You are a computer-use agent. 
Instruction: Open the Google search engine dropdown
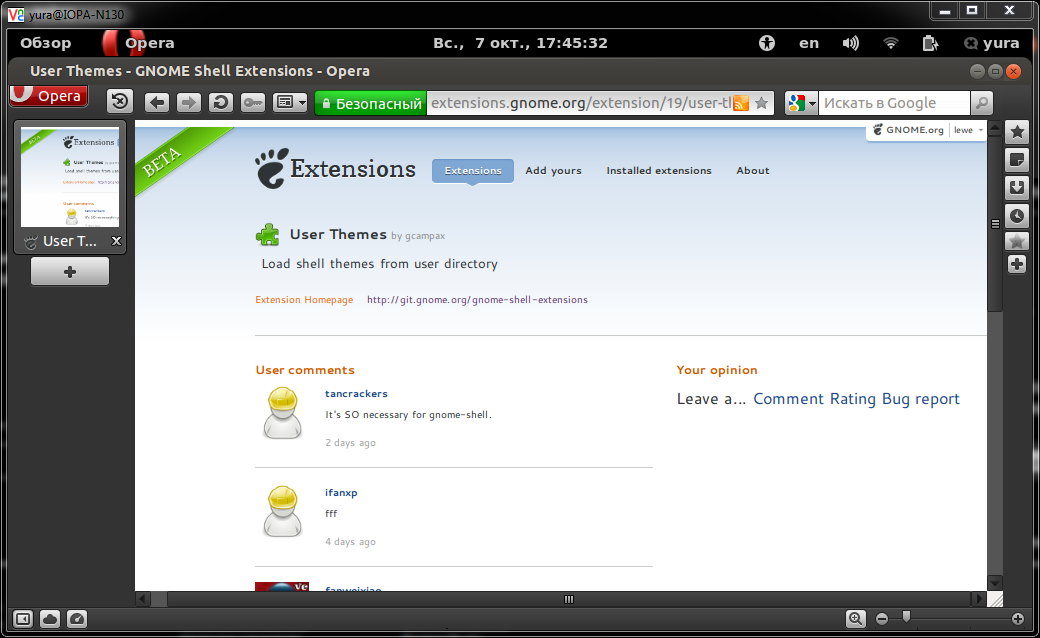(801, 103)
